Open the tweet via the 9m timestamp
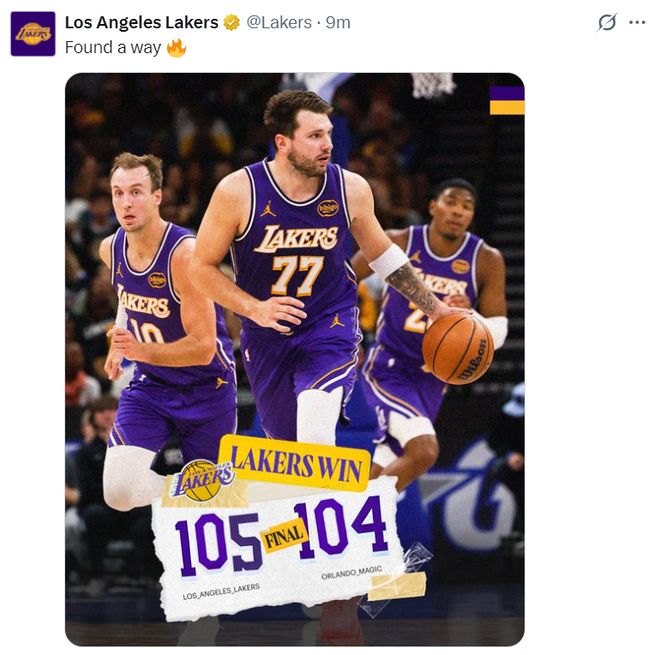The image size is (660, 655). click(339, 22)
